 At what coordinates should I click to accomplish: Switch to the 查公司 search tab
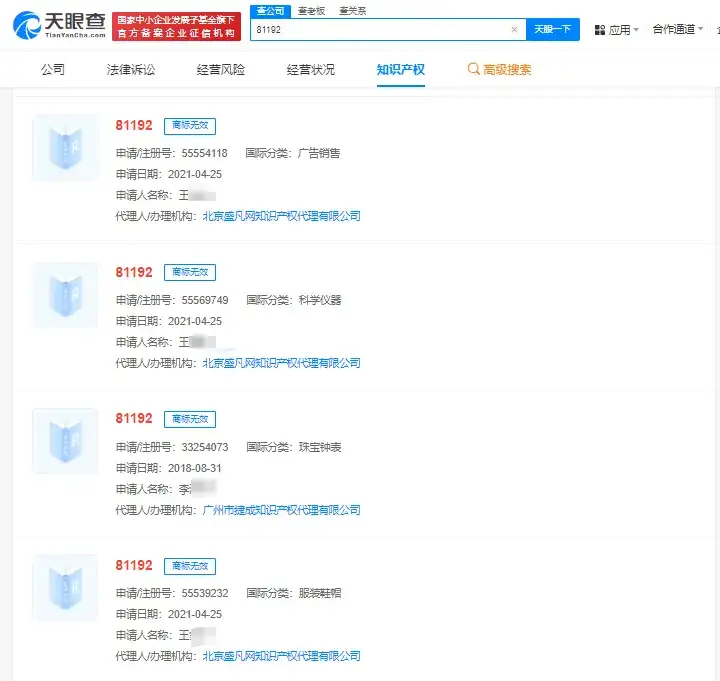point(270,11)
